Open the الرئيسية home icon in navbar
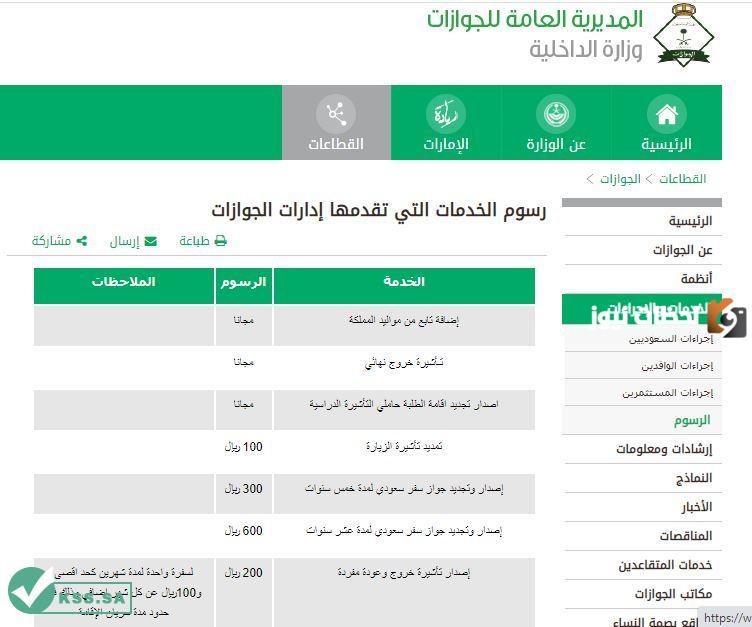Image resolution: width=752 pixels, height=627 pixels. (x=666, y=114)
